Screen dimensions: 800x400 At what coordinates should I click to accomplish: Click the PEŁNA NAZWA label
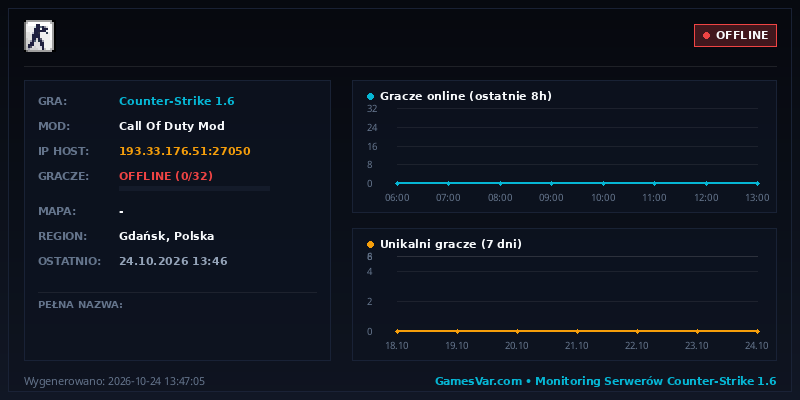pyautogui.click(x=80, y=305)
